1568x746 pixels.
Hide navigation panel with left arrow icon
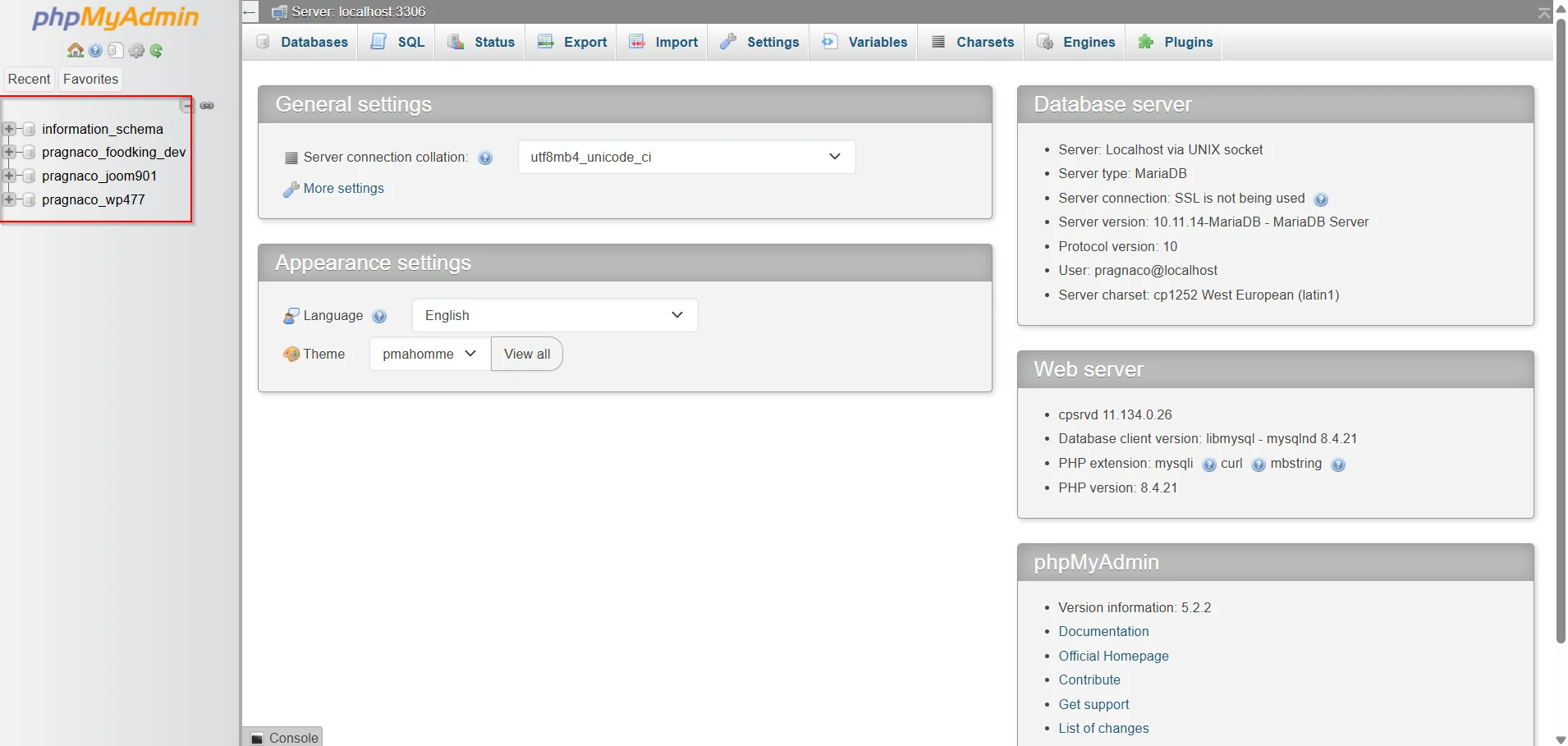pos(250,11)
